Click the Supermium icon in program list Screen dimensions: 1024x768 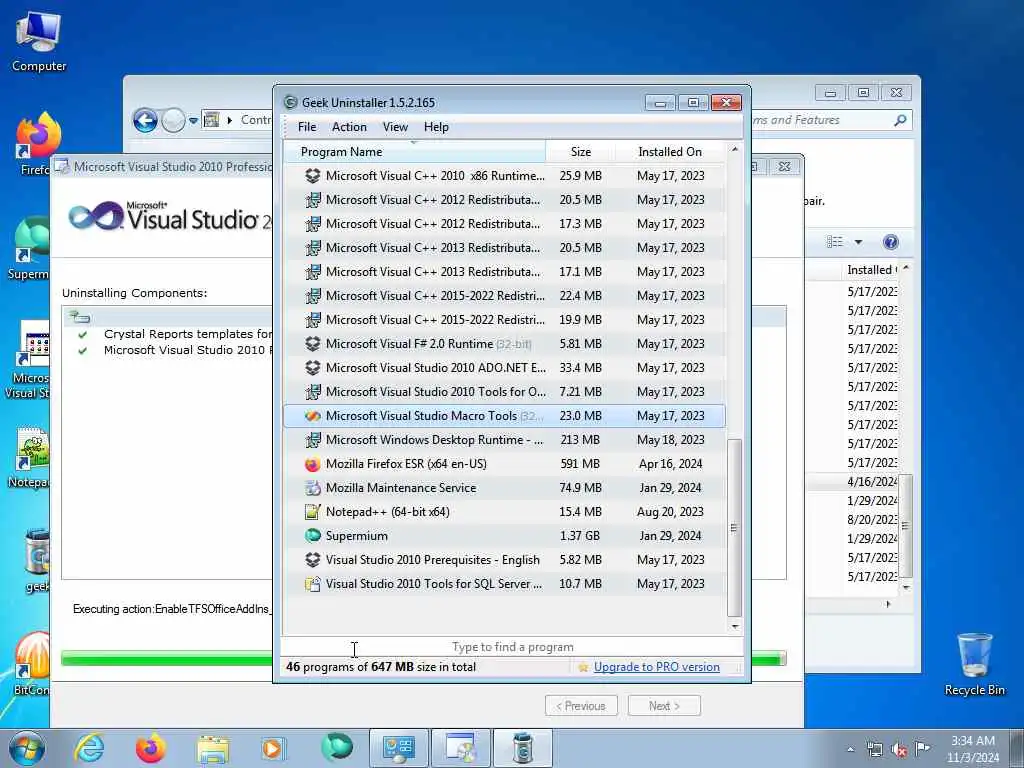coord(313,536)
